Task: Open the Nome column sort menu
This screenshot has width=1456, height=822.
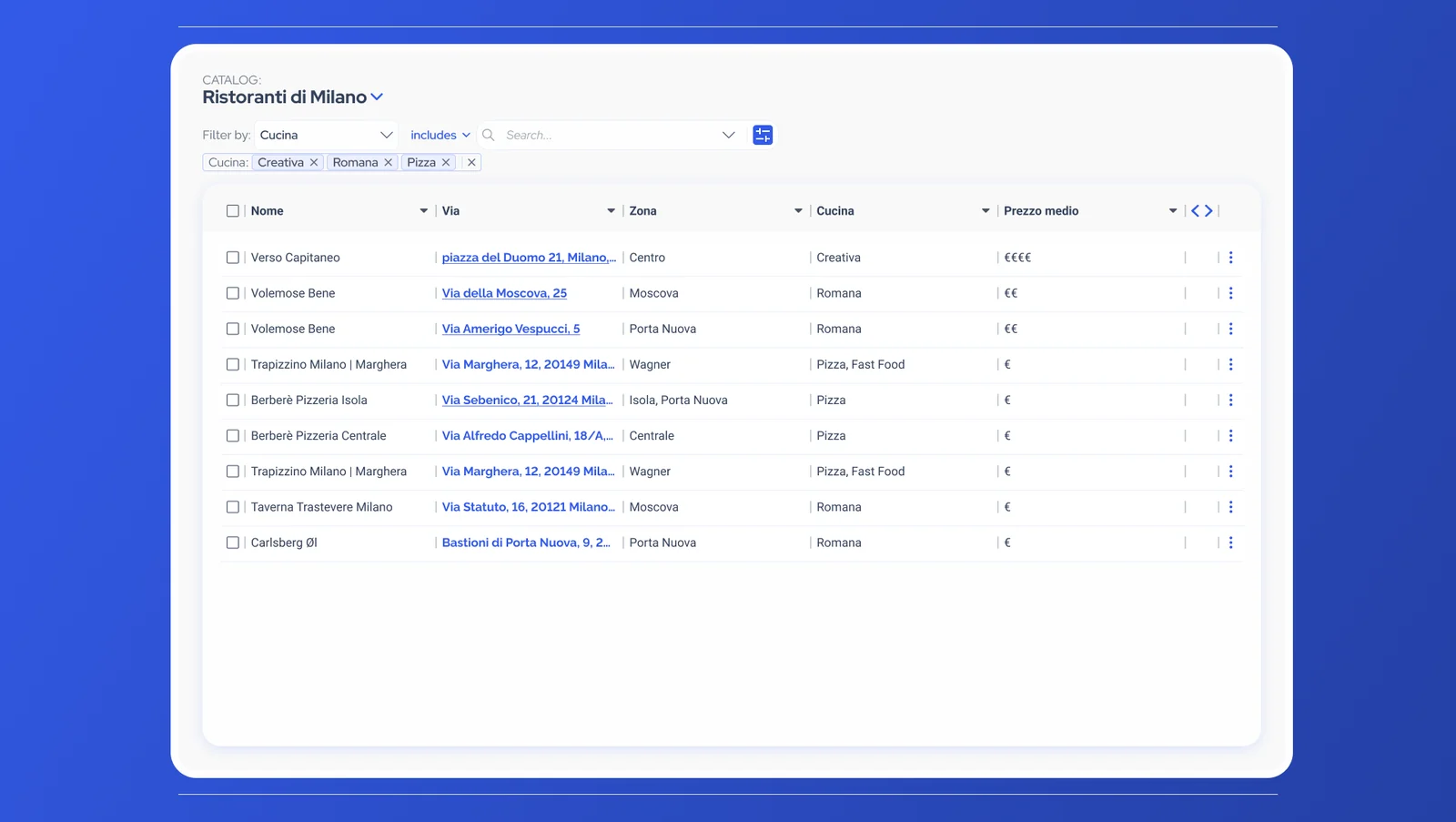Action: coord(423,211)
